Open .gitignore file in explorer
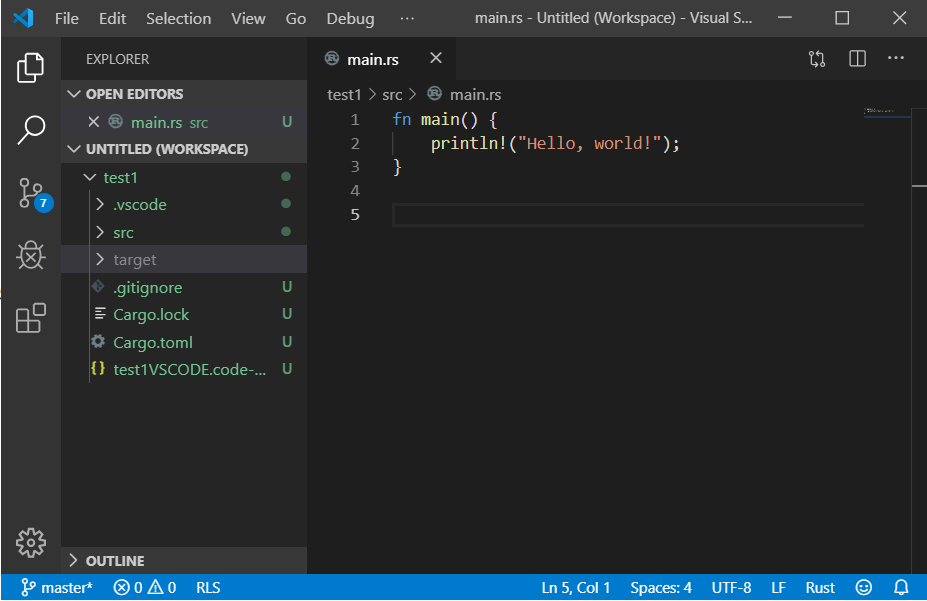This screenshot has width=927, height=601. (x=184, y=287)
